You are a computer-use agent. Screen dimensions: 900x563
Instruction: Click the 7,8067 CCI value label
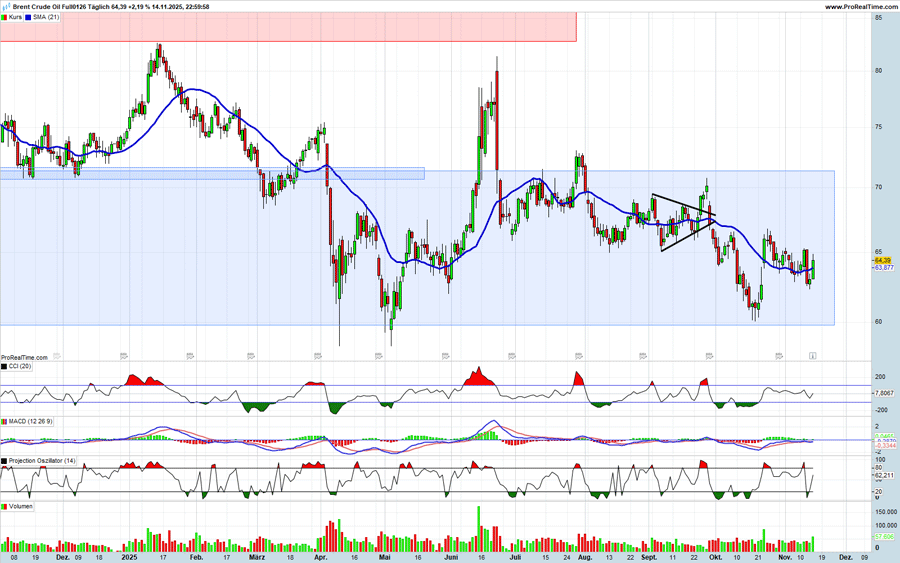pos(884,393)
